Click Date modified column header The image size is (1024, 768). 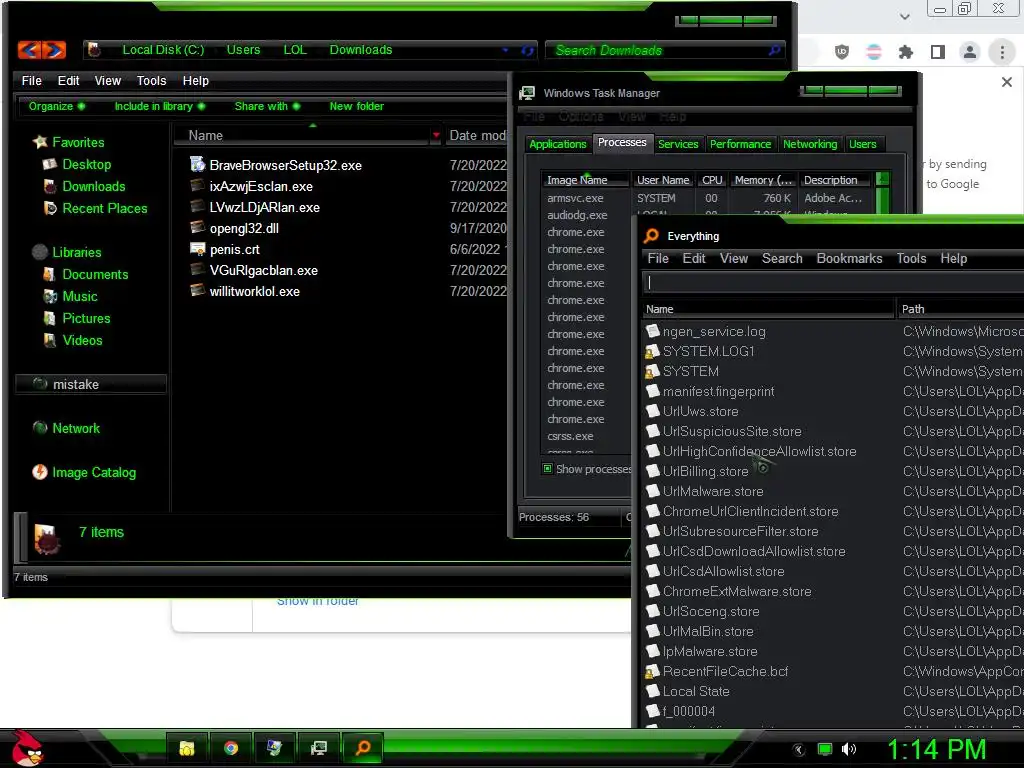tap(477, 135)
